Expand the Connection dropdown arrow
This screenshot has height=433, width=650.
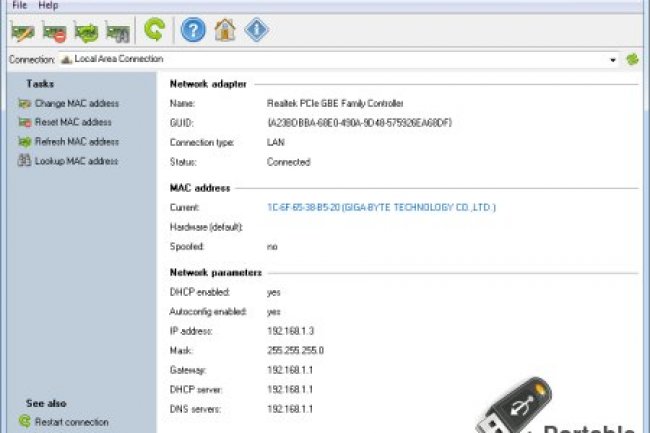click(613, 60)
